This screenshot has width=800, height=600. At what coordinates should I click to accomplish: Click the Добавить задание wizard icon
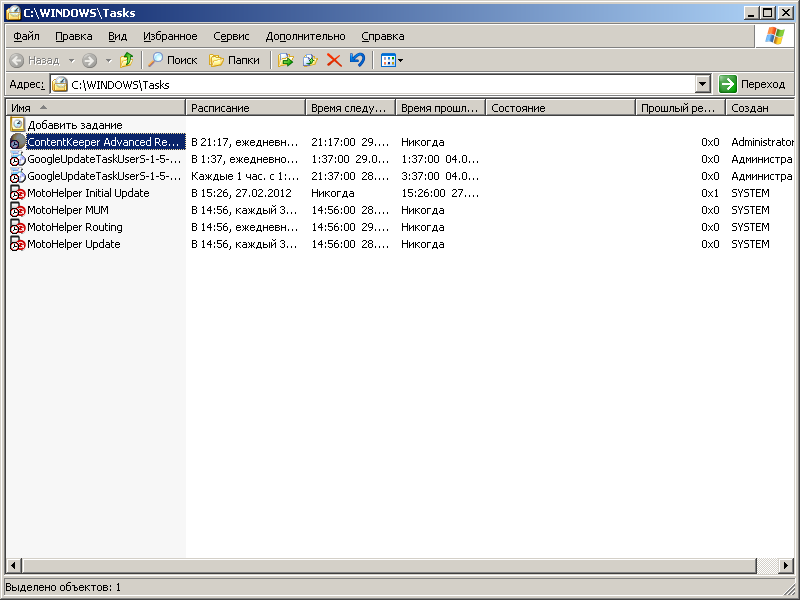tap(17, 125)
